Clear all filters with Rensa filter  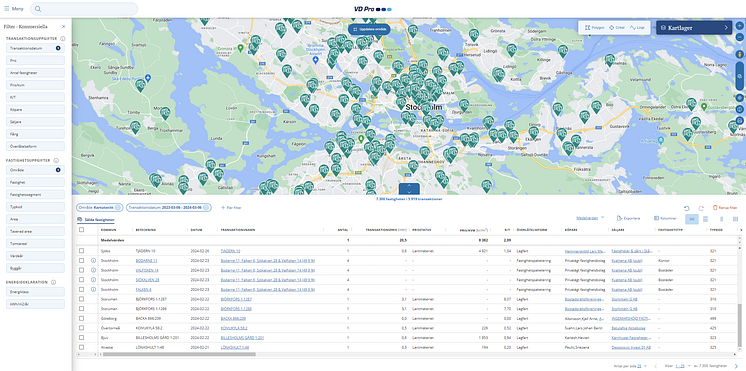coord(725,208)
